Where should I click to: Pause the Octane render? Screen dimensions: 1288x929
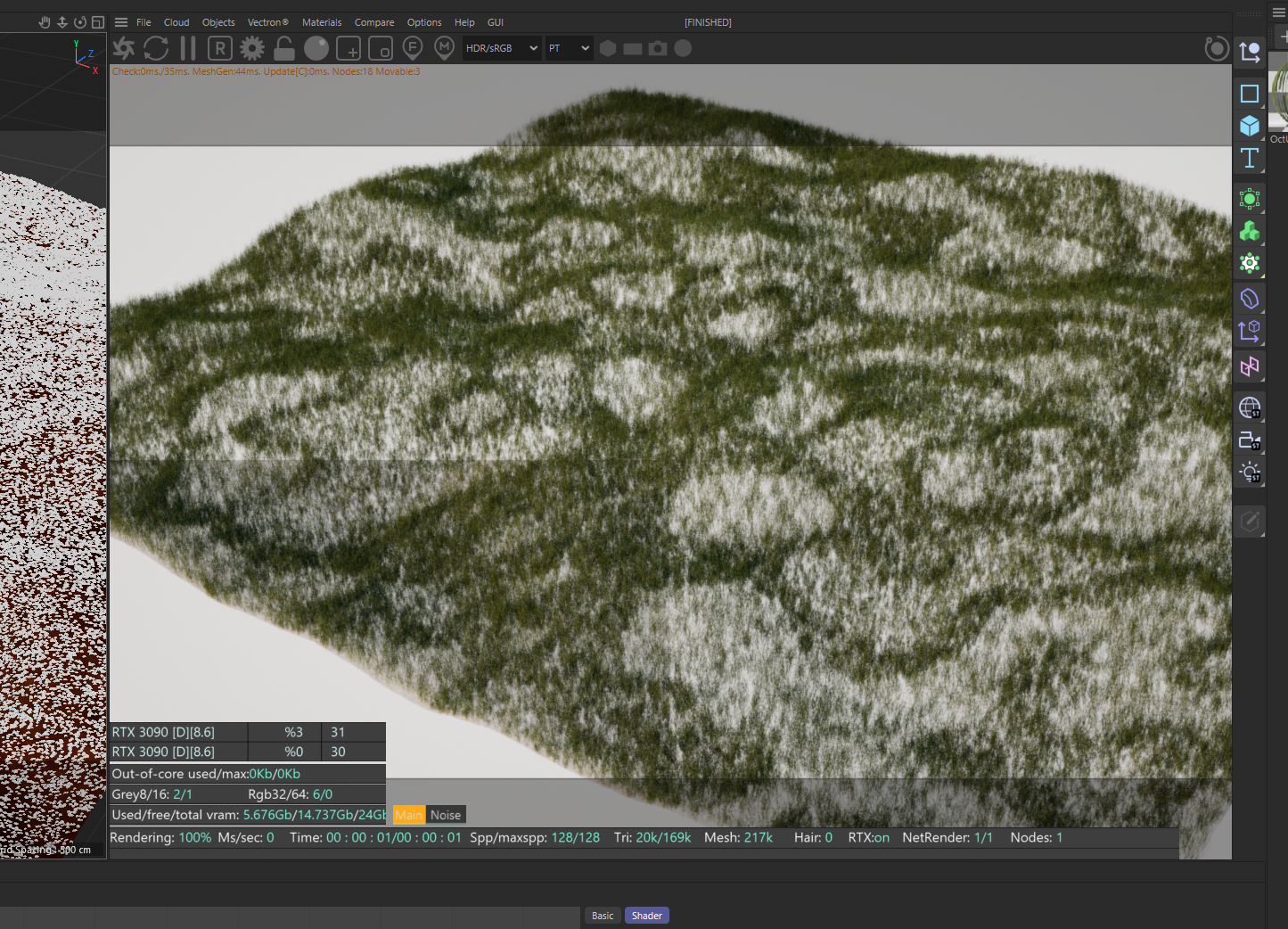pyautogui.click(x=188, y=48)
